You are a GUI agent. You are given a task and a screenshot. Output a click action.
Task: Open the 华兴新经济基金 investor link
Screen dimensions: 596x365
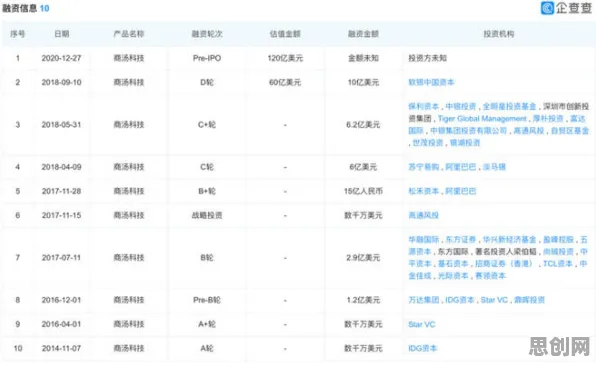click(x=509, y=240)
